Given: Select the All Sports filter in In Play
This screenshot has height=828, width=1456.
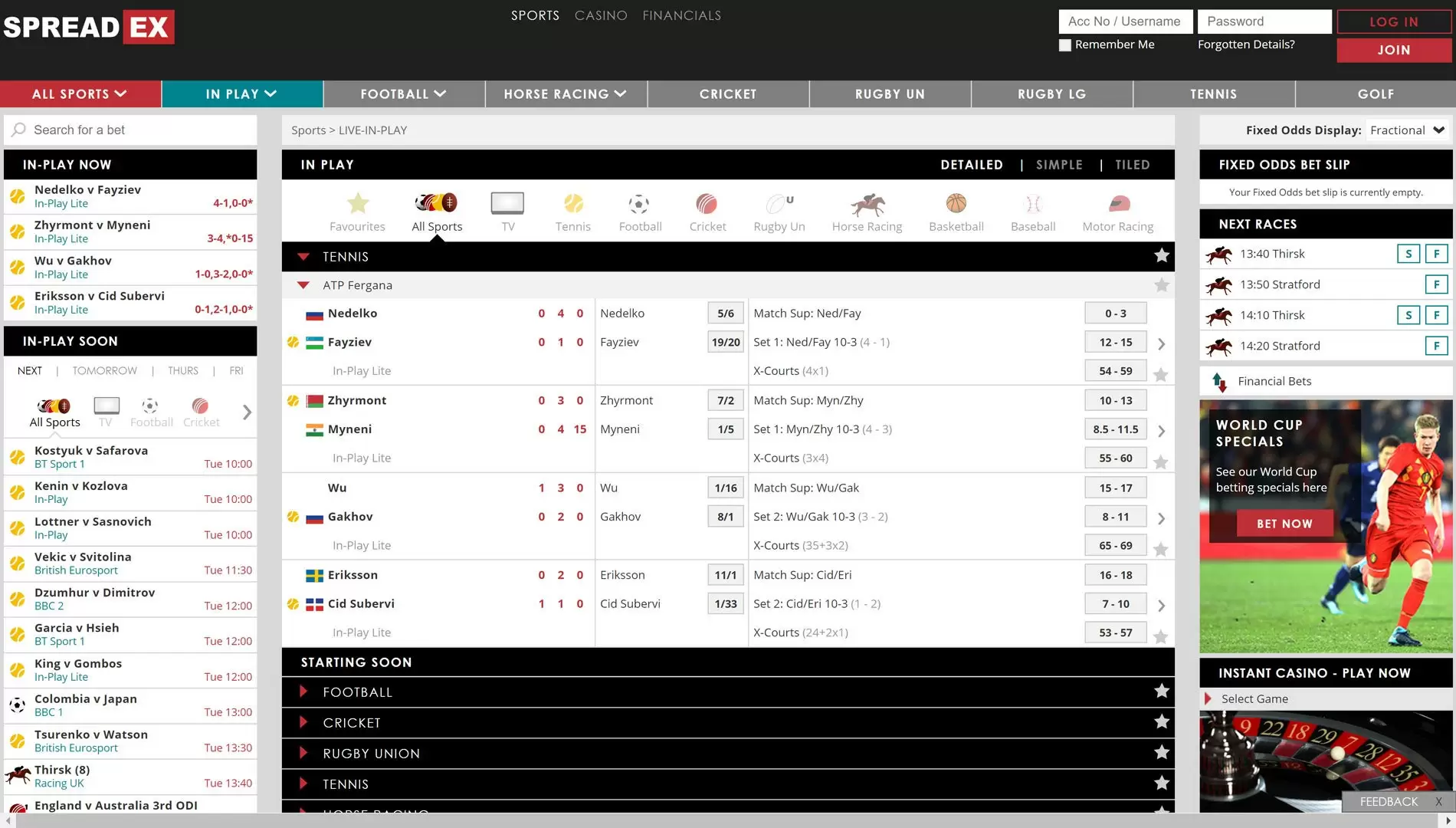Looking at the screenshot, I should pyautogui.click(x=437, y=212).
